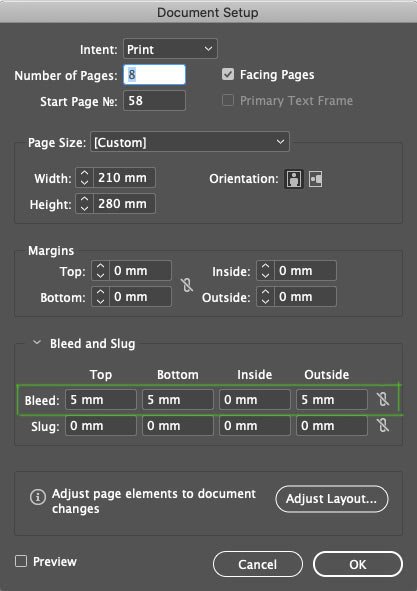Viewport: 417px width, 591px height.
Task: Toggle the Slug chain link icon
Action: 383,426
